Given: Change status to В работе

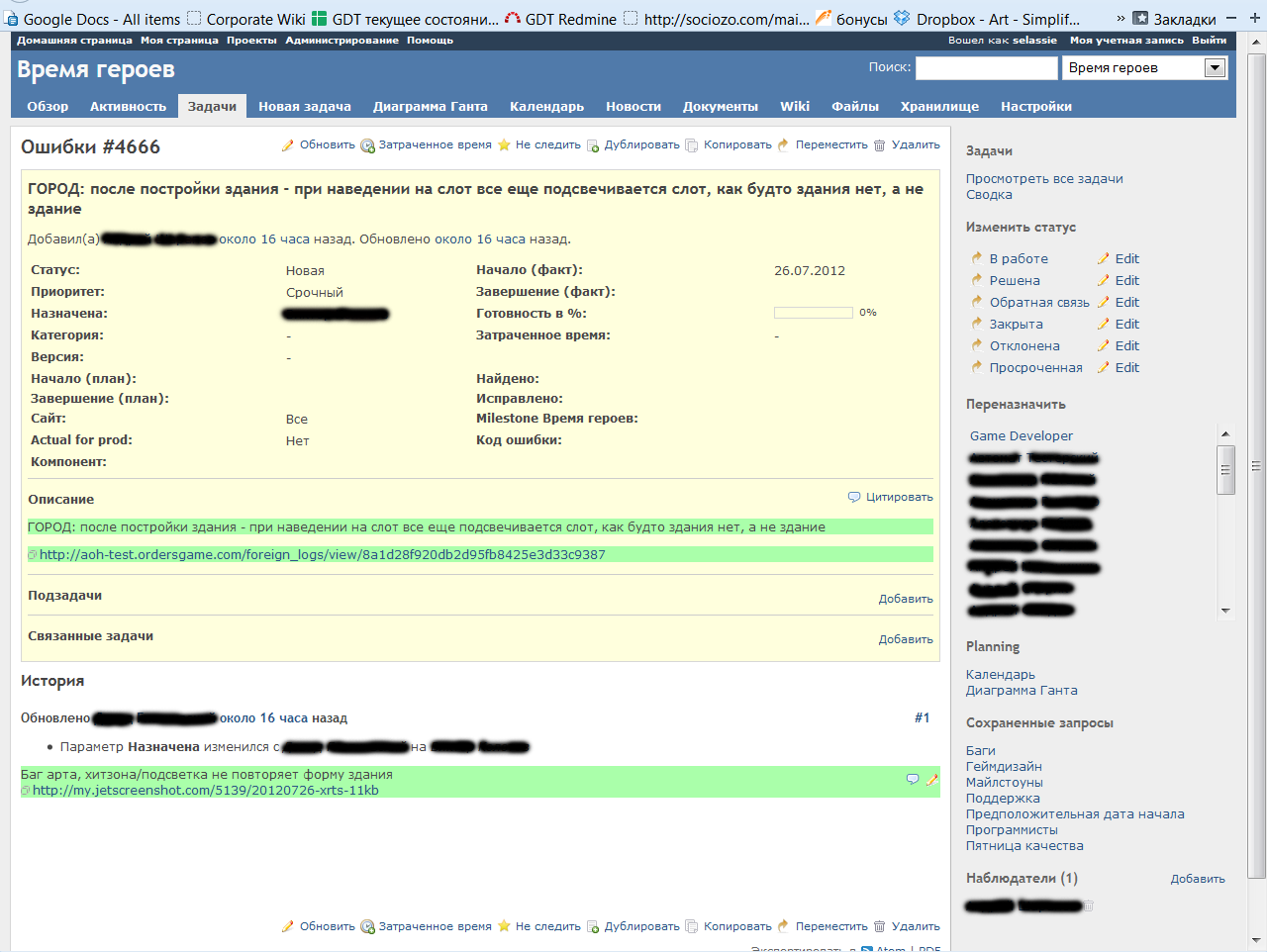Looking at the screenshot, I should (1019, 259).
